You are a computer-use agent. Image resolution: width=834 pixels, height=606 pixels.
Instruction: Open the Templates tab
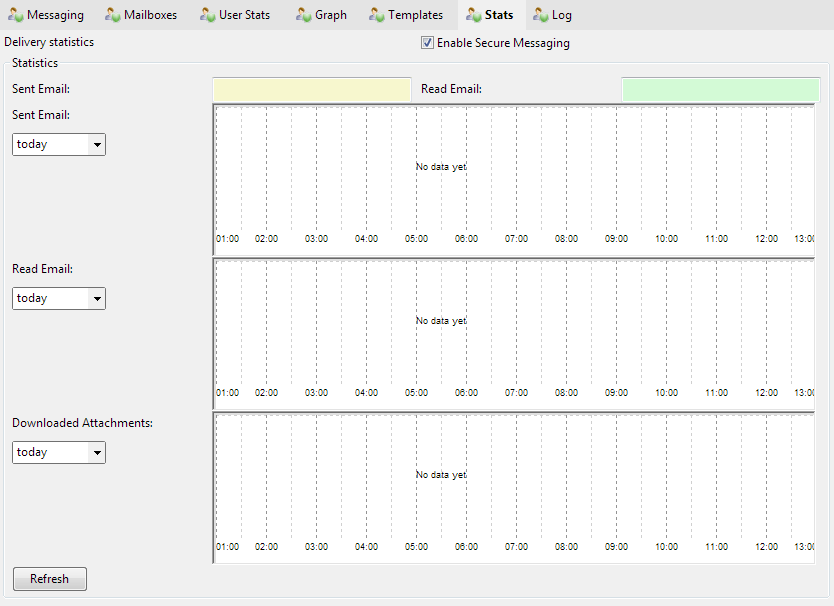tap(415, 15)
